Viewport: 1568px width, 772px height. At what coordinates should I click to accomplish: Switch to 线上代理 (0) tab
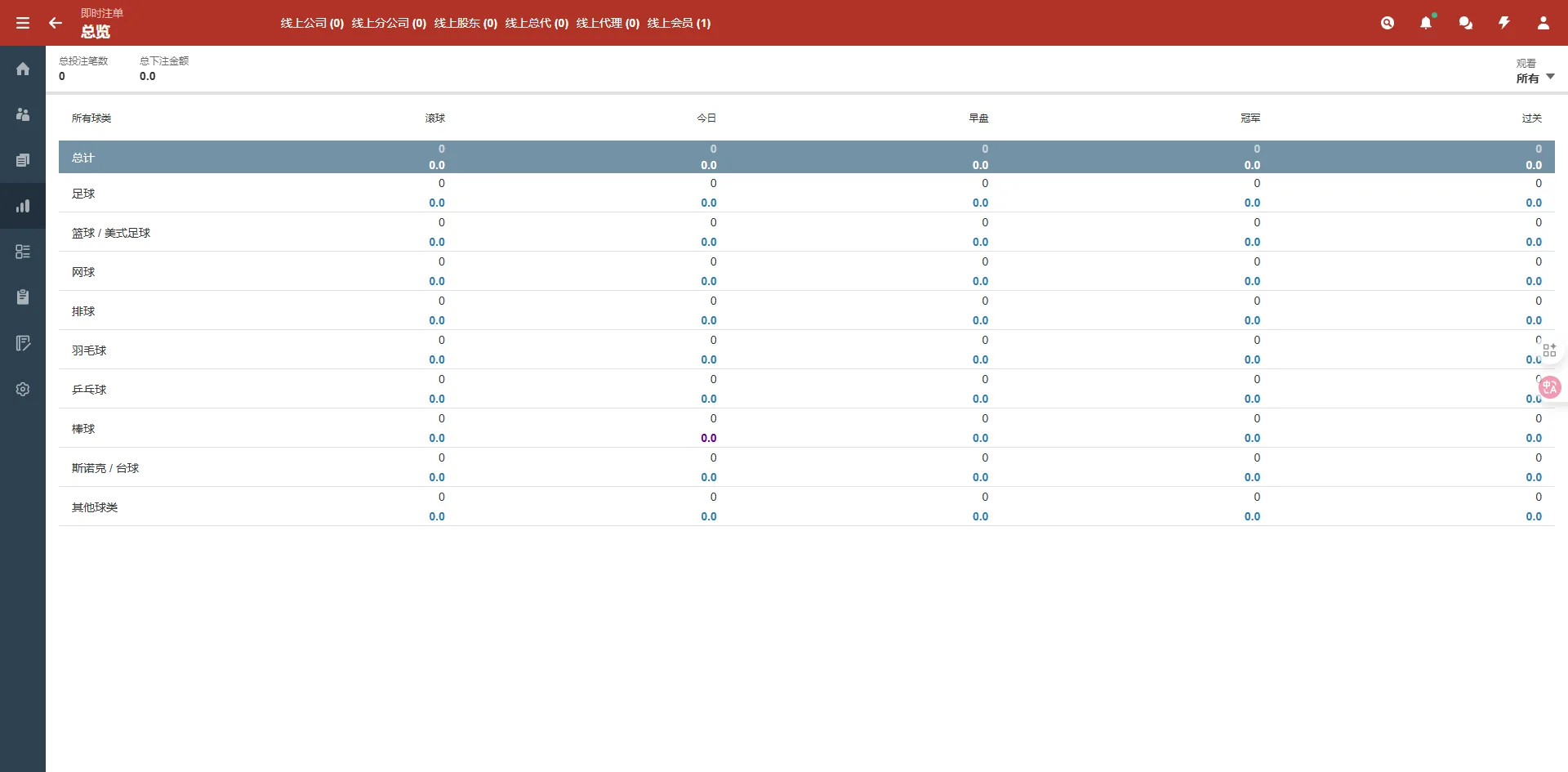pos(608,23)
